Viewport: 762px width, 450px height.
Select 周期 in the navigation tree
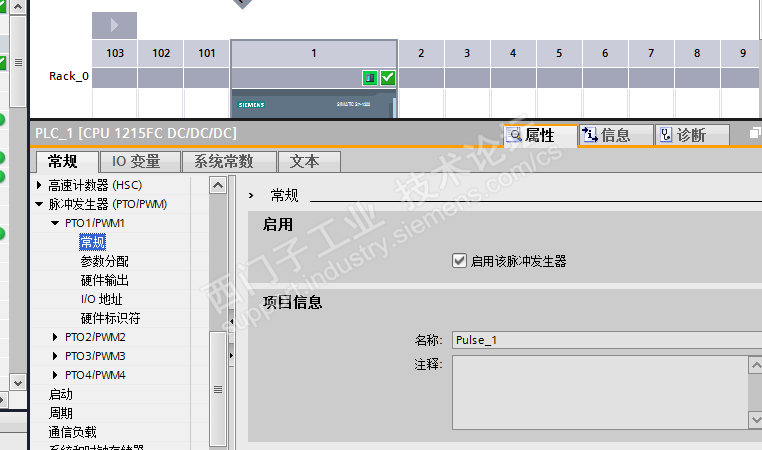(61, 413)
